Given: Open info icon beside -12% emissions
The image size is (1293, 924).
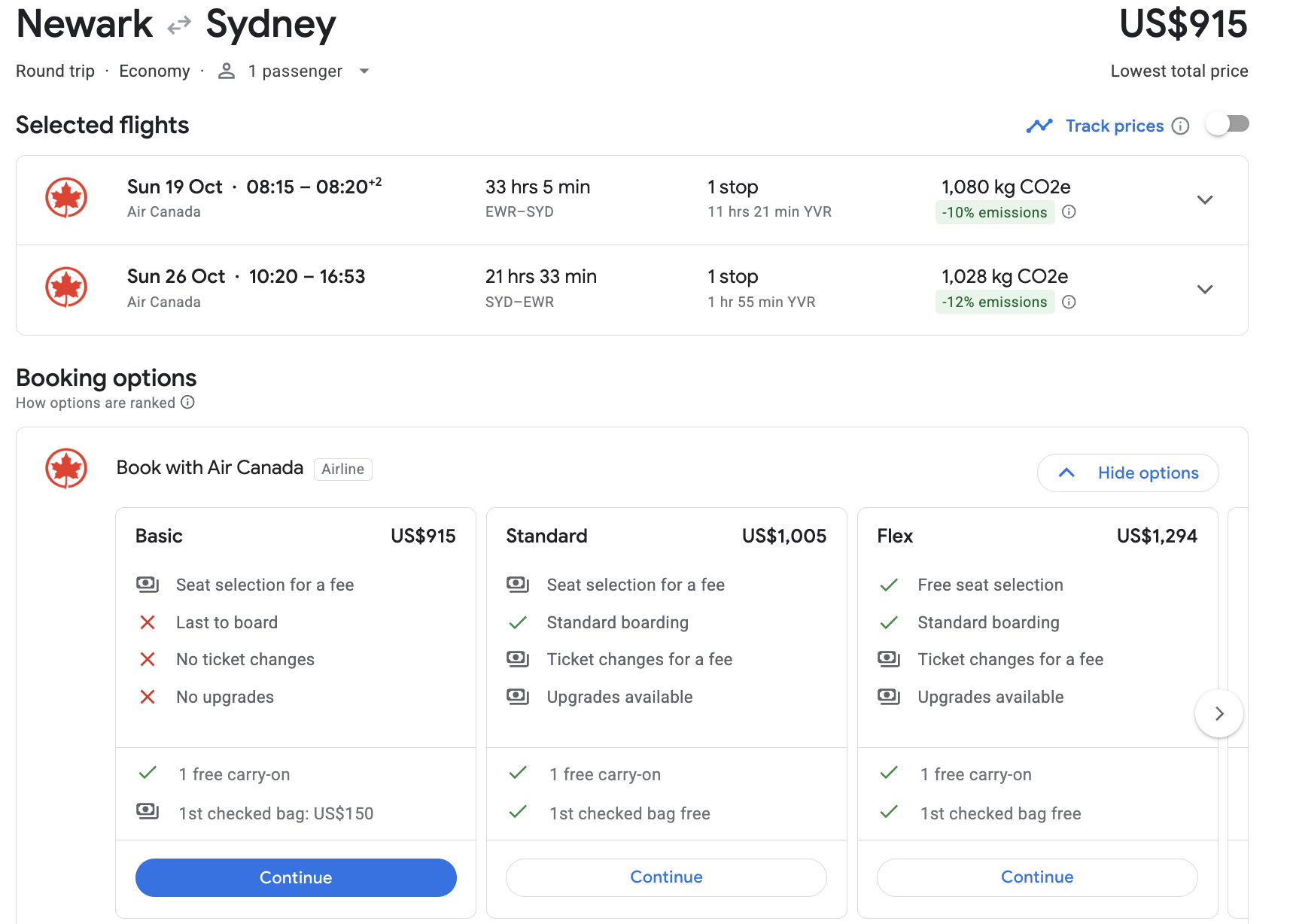Looking at the screenshot, I should tap(1069, 302).
